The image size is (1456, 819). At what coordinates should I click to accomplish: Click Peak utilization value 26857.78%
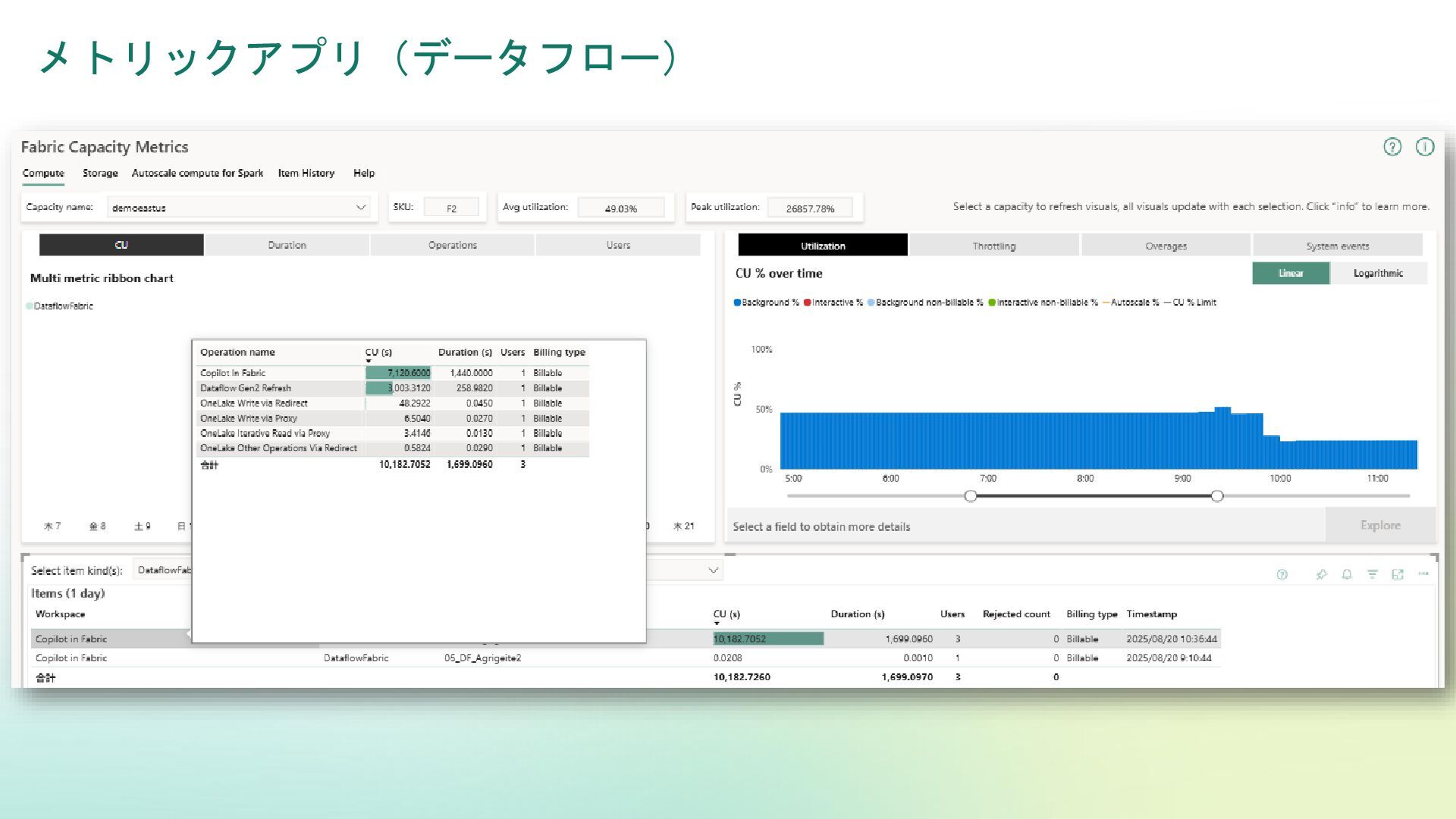click(x=810, y=209)
